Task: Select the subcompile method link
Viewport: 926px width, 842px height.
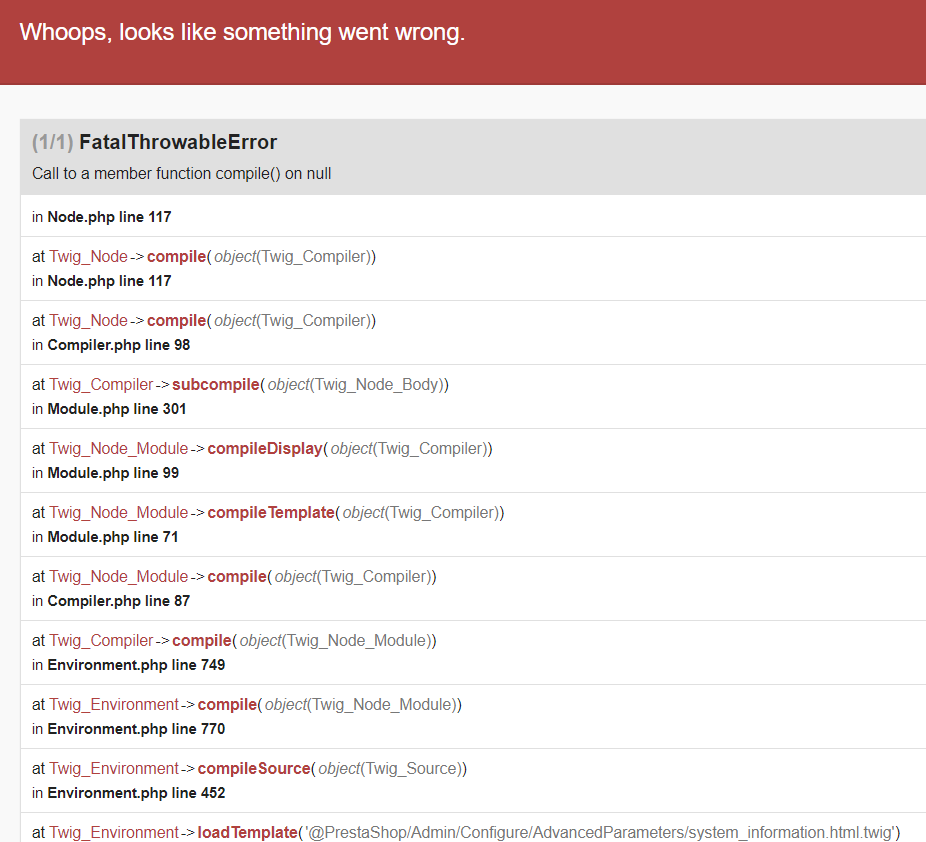Action: (215, 384)
